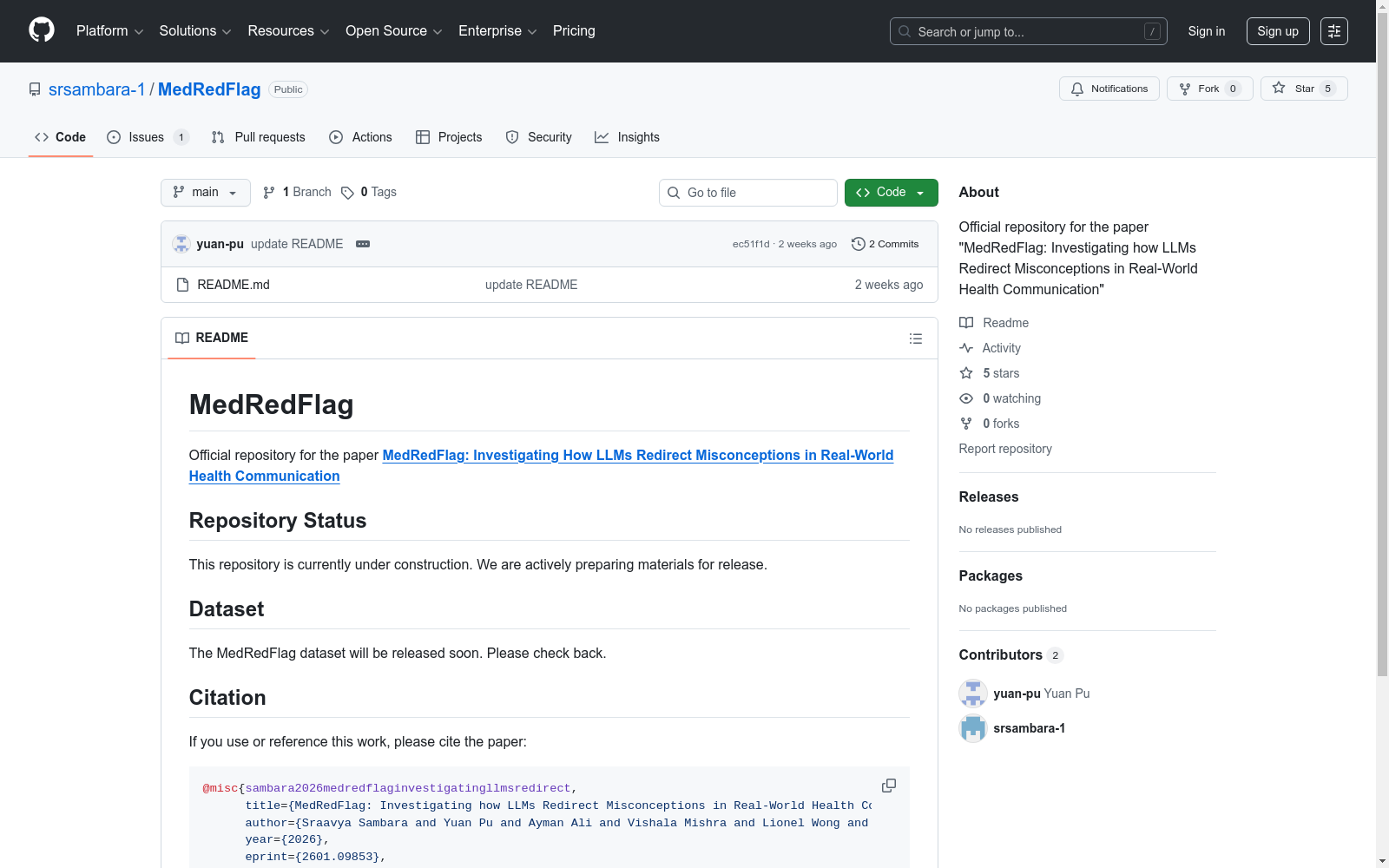The width and height of the screenshot is (1389, 868).
Task: Open the Pull requests tab
Action: 259,137
